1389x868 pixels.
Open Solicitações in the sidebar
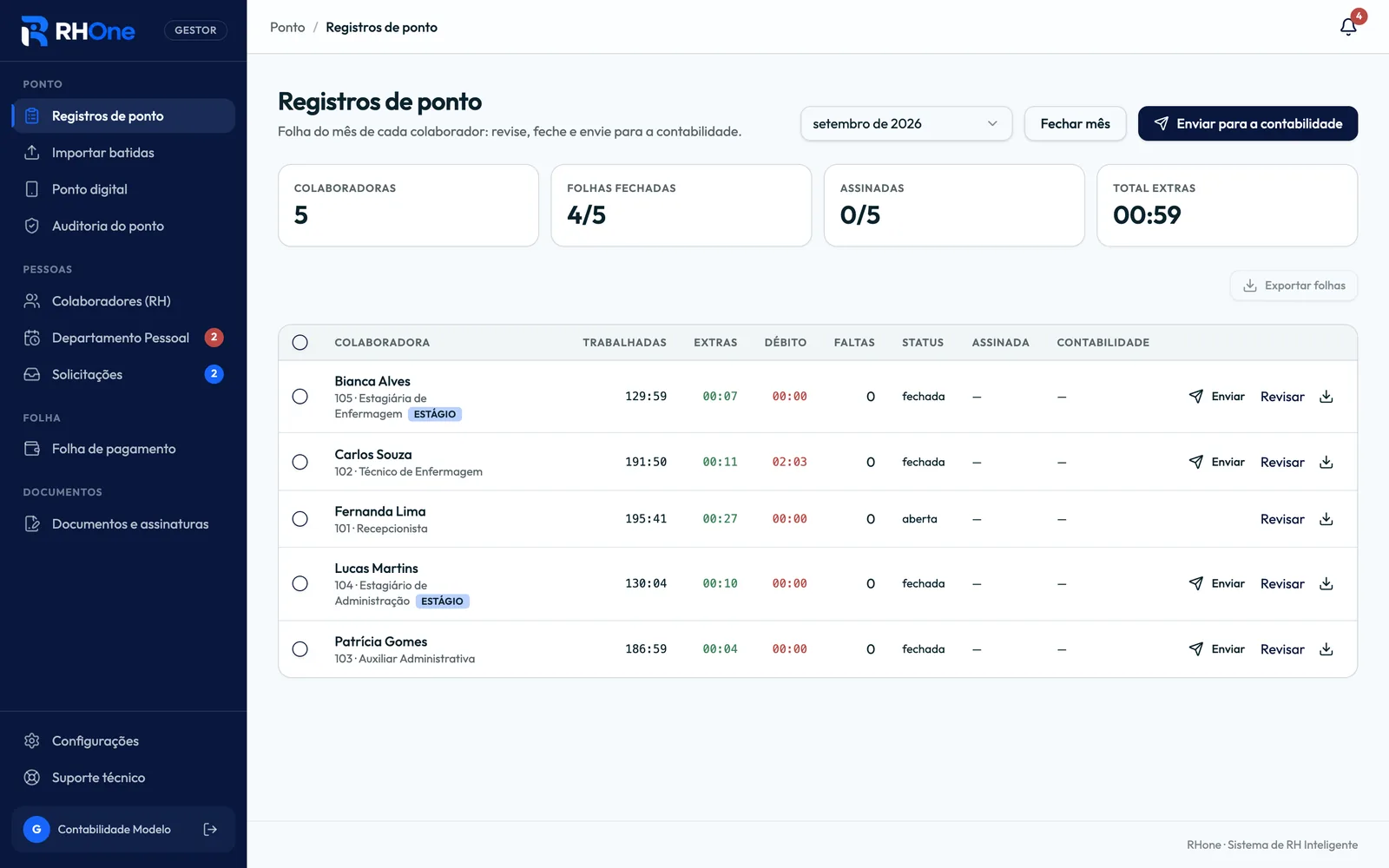point(123,374)
